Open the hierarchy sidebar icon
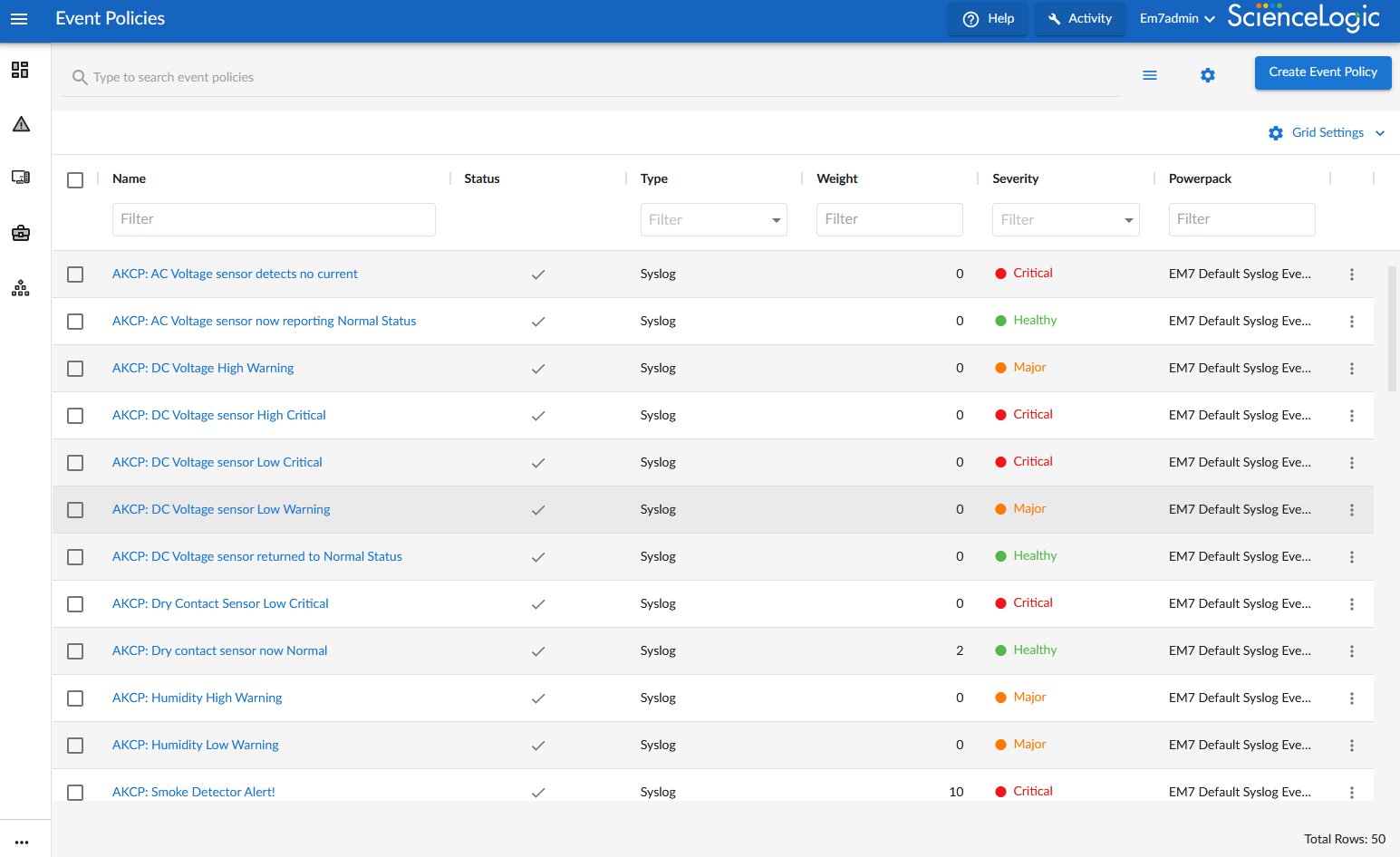 [x=21, y=288]
